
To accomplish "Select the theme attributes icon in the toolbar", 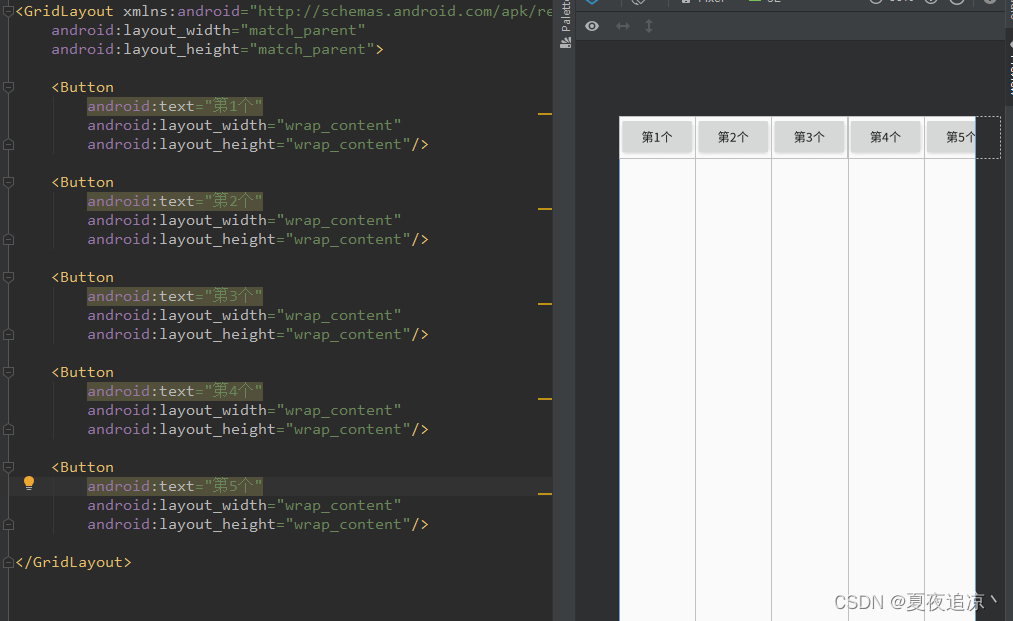I will tap(636, 3).
